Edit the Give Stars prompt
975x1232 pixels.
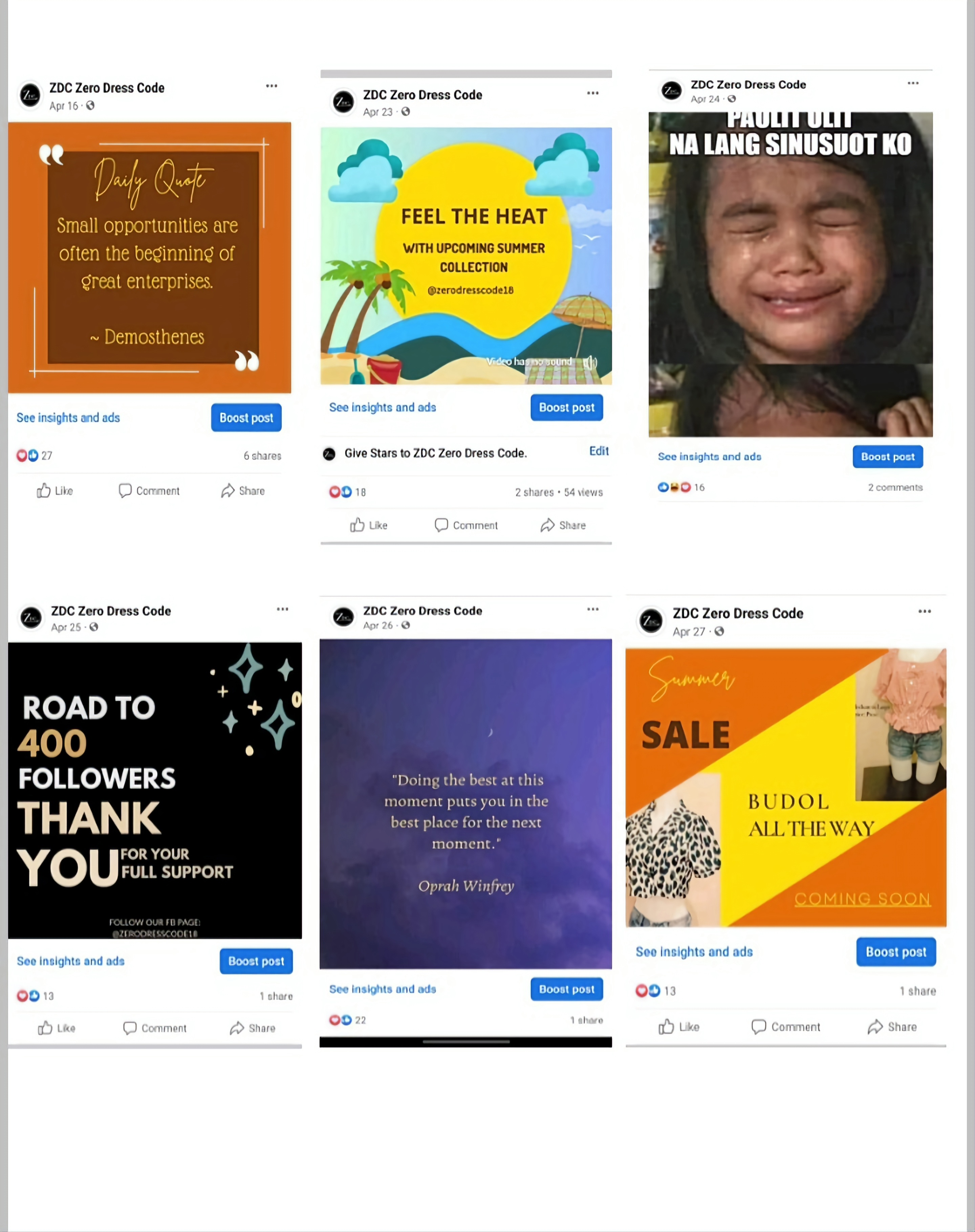point(599,451)
